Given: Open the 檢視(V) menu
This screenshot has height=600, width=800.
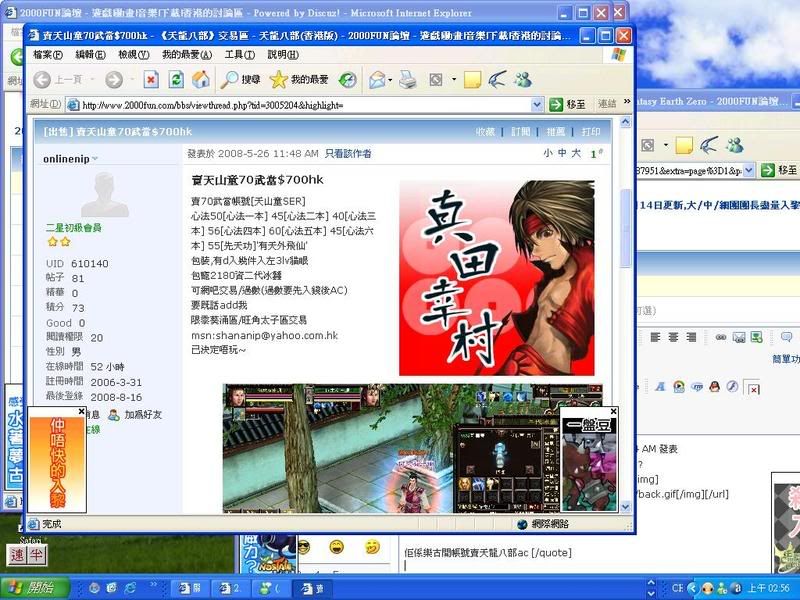Looking at the screenshot, I should point(134,55).
